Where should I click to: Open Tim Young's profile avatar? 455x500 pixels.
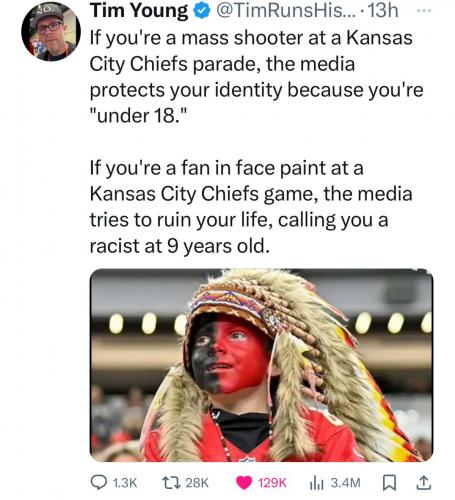pos(51,32)
